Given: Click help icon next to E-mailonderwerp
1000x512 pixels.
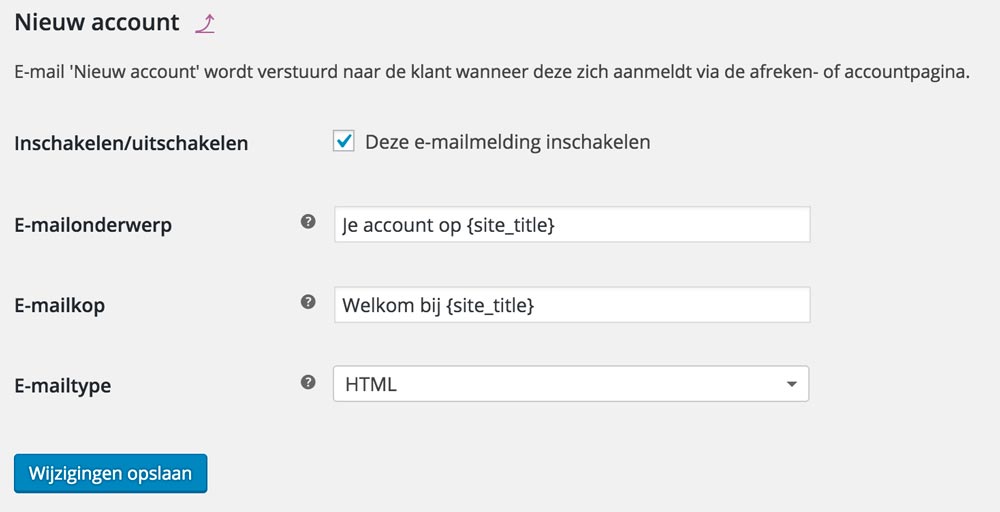Looking at the screenshot, I should point(308,223).
